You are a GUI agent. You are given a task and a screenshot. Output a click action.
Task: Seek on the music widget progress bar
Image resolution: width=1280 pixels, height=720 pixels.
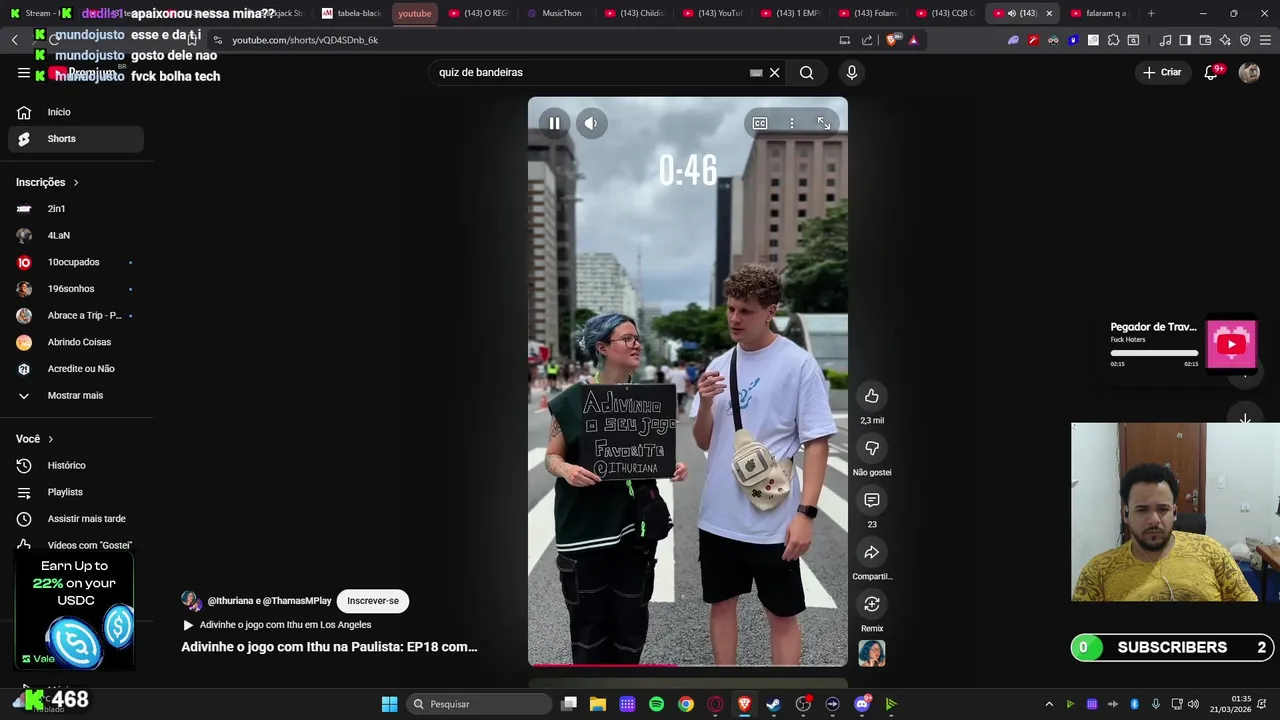tap(1154, 353)
